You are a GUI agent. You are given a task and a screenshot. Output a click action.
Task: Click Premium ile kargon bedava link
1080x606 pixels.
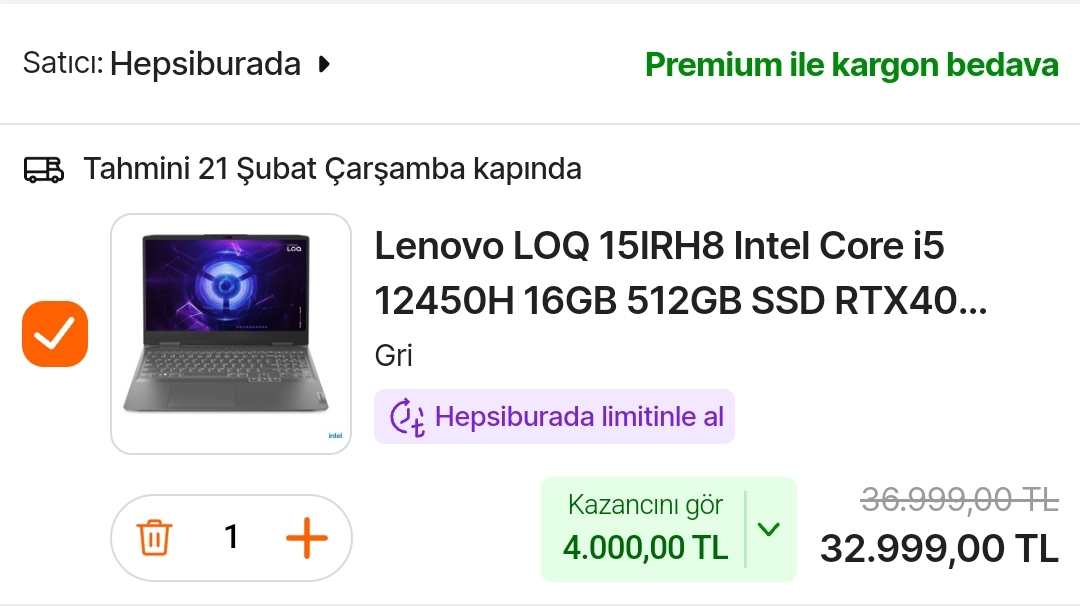851,65
